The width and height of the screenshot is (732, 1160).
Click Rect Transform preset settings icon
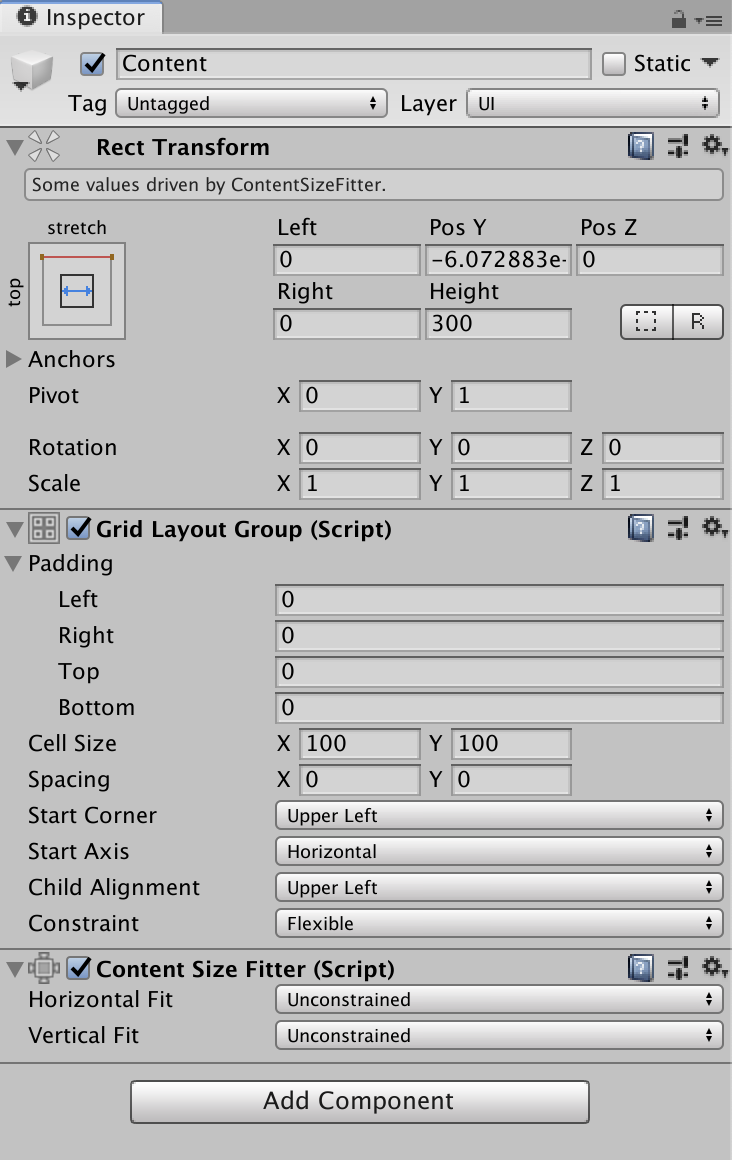coord(678,147)
